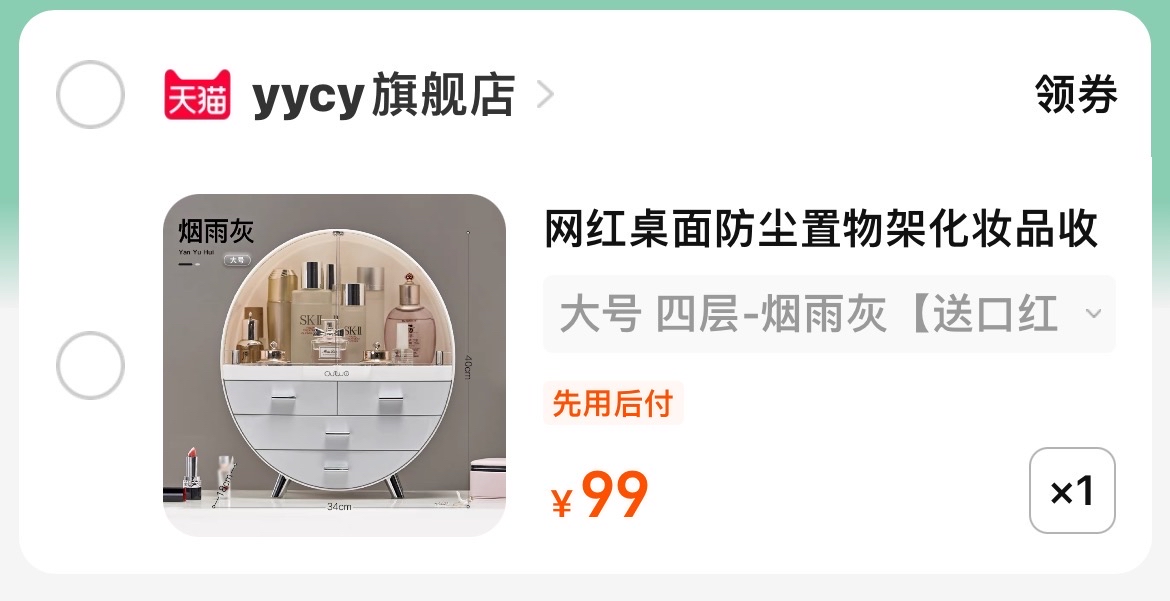Tap the arrow next to yycy旗舰店

pos(545,96)
